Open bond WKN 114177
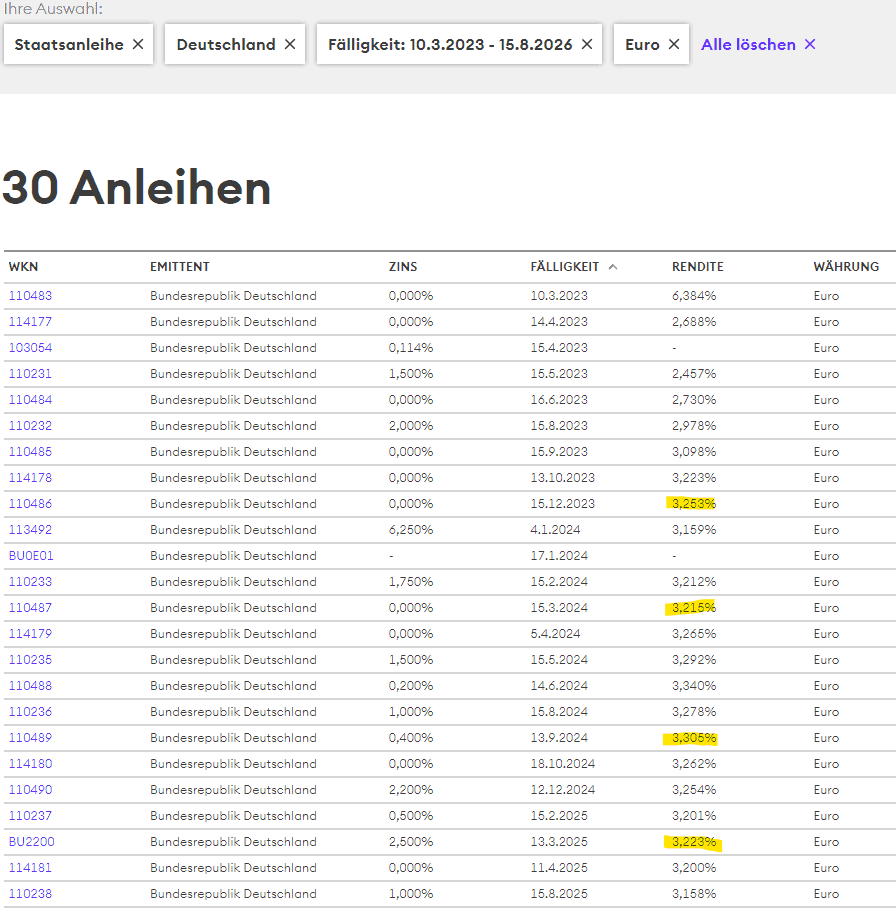 (x=30, y=322)
